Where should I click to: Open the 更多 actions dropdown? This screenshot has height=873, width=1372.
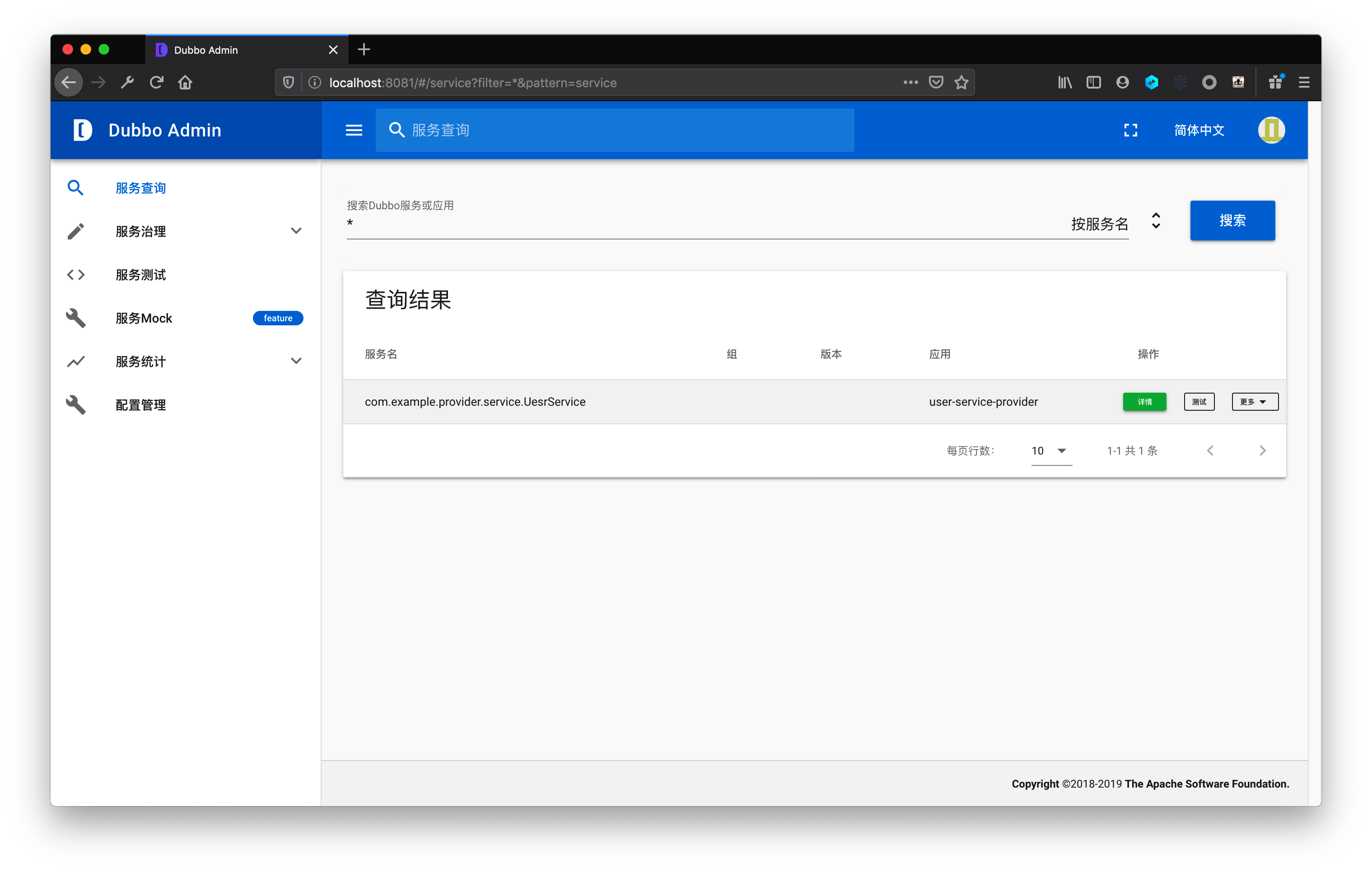point(1255,402)
